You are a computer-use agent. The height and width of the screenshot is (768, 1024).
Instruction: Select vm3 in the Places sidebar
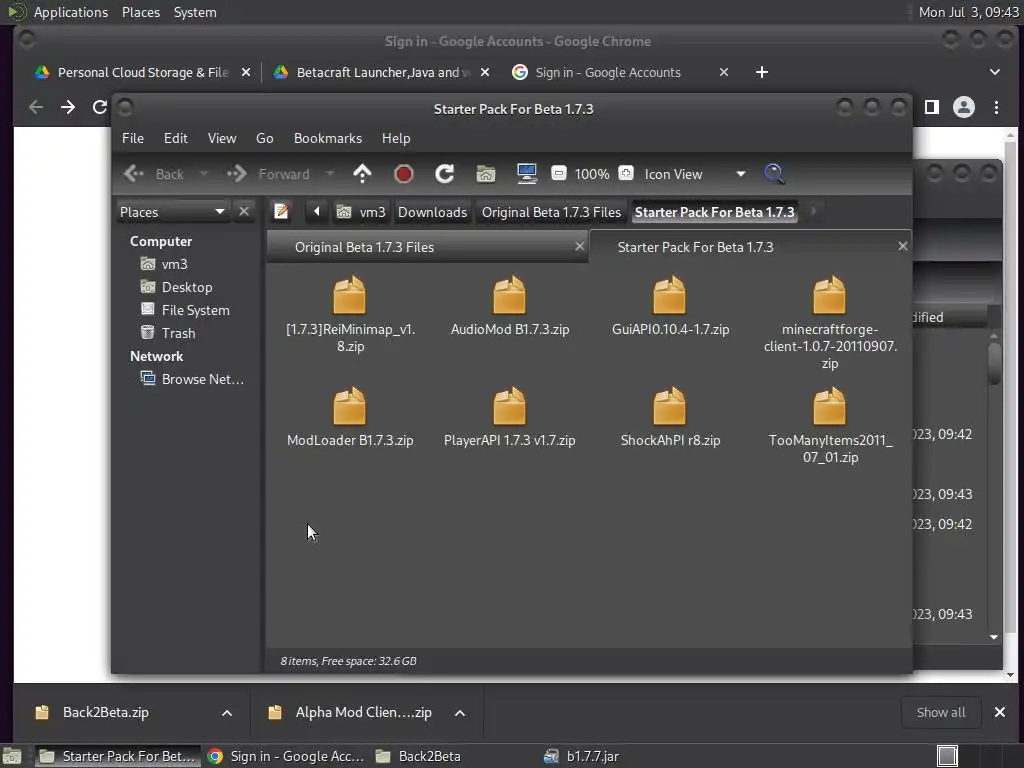coord(174,264)
